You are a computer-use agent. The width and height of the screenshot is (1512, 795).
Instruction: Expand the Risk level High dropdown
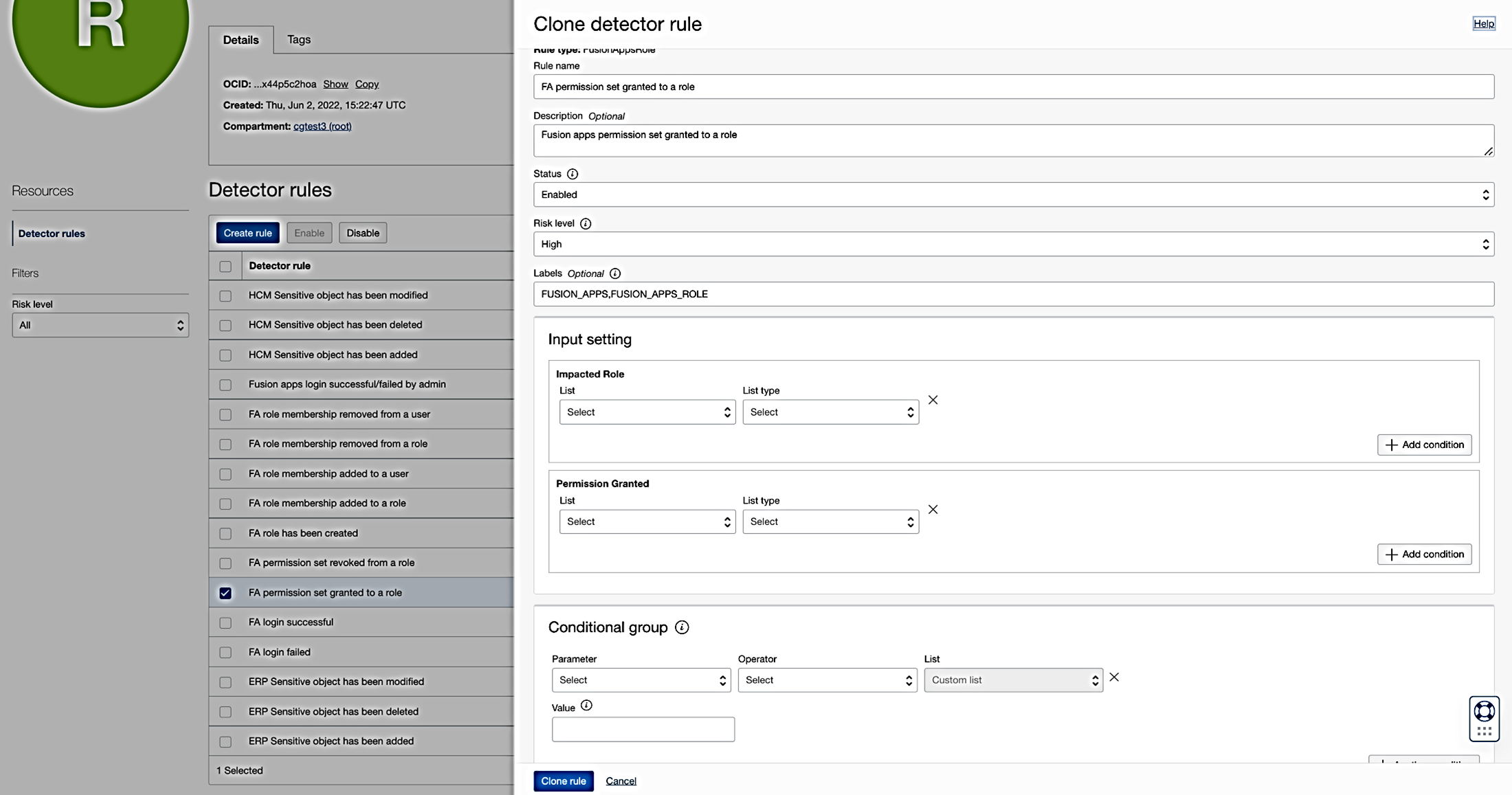click(1013, 244)
